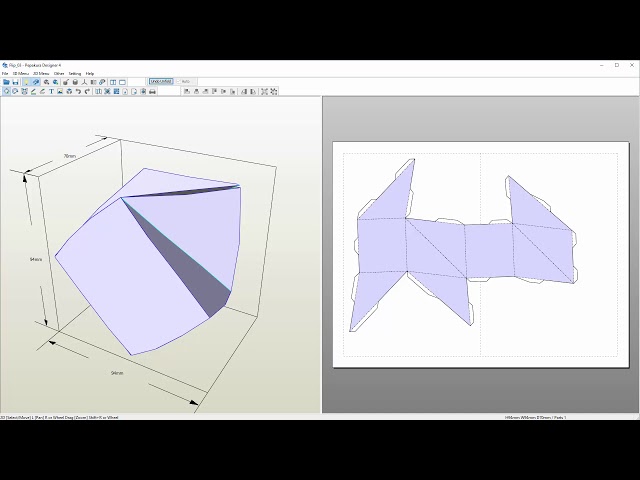The height and width of the screenshot is (480, 640).
Task: Minimize the Pepakura Designer window
Action: point(602,65)
